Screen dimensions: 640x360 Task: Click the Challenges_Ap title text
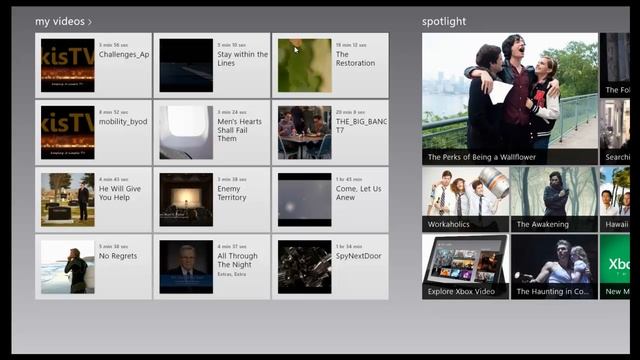click(124, 55)
